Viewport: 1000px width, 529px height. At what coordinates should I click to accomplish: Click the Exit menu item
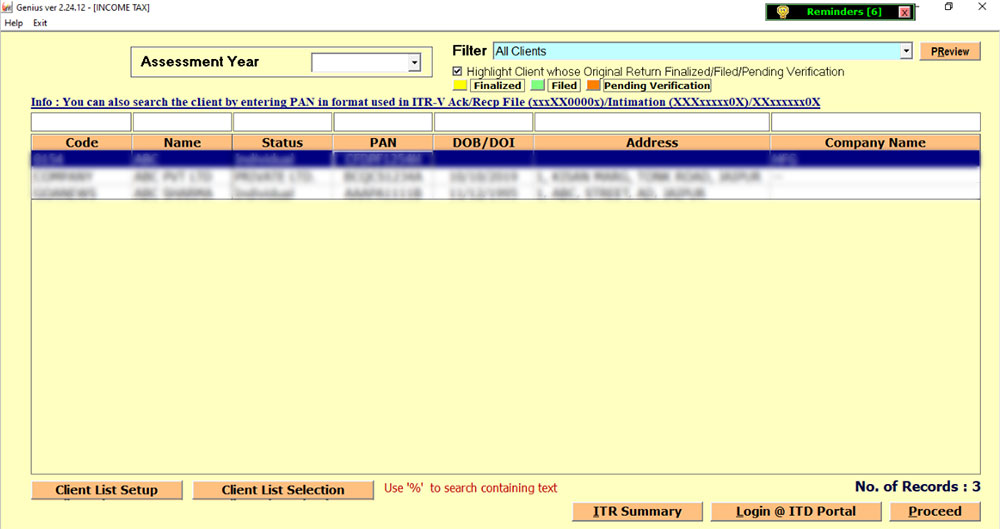point(40,23)
